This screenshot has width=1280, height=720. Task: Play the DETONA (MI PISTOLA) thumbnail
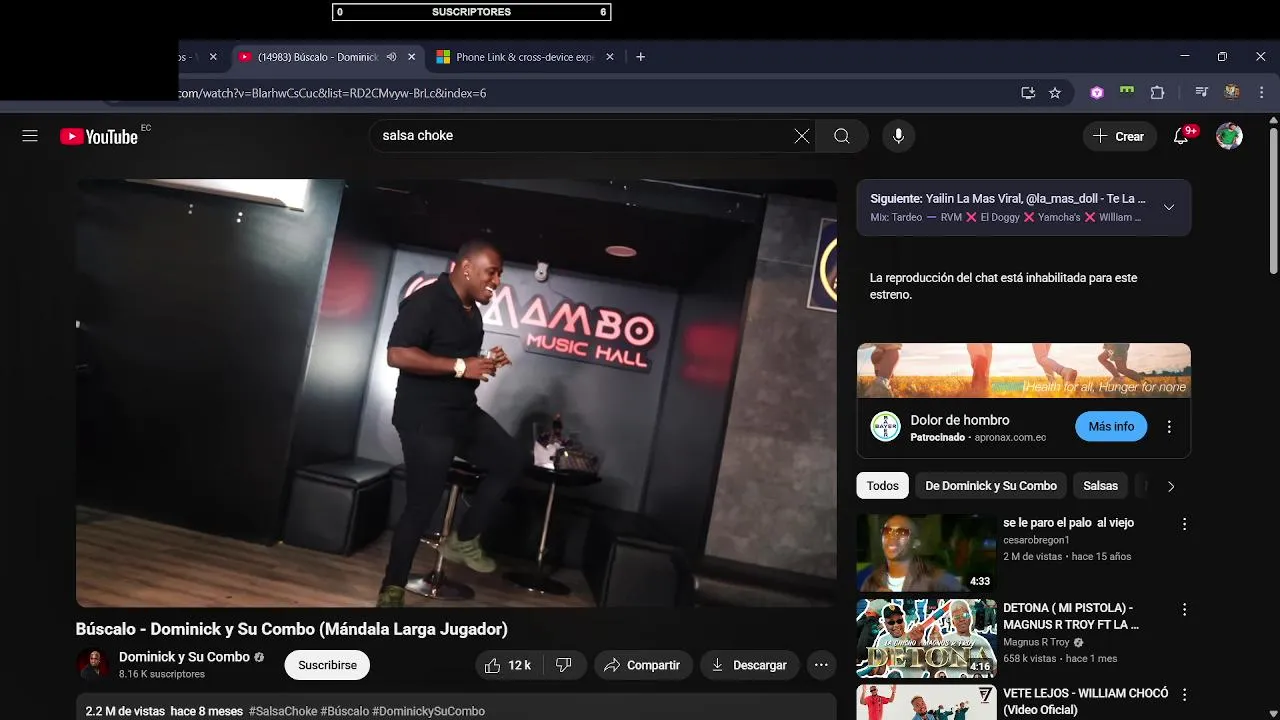[926, 639]
